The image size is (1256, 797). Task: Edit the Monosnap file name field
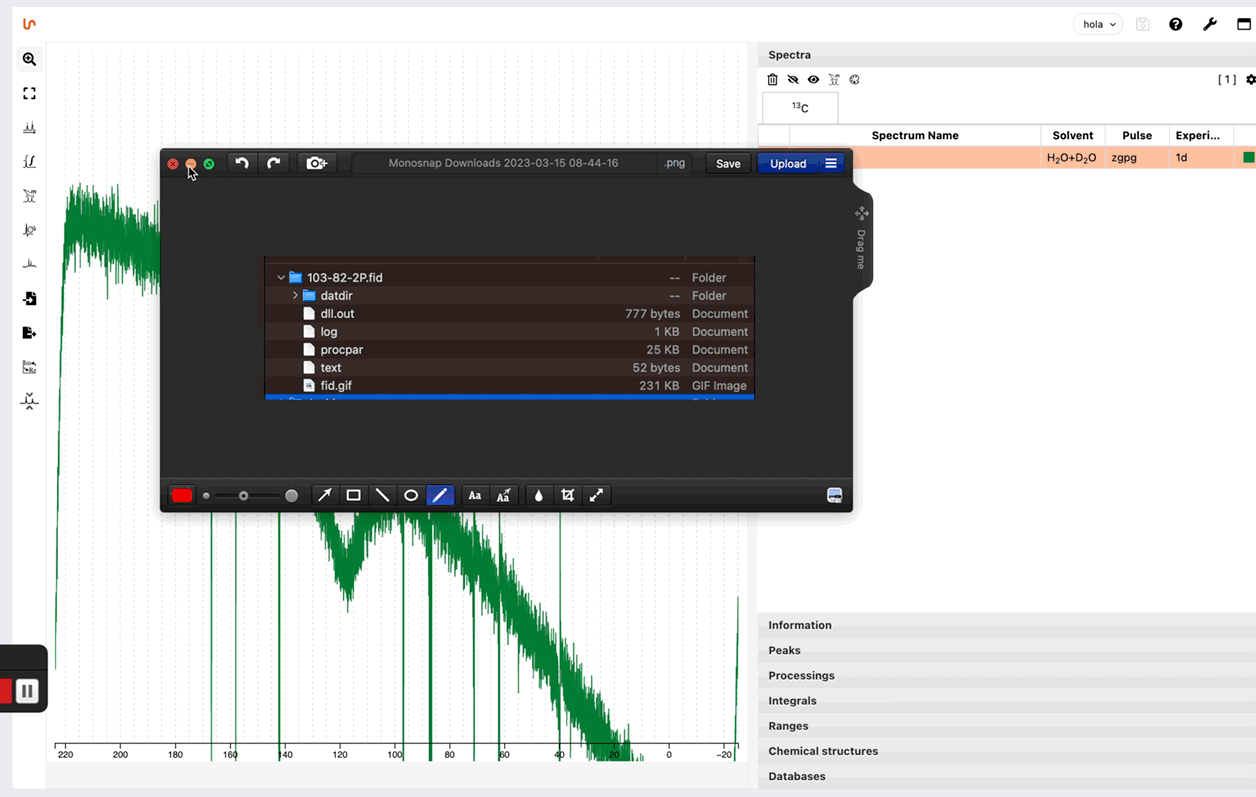[x=504, y=163]
